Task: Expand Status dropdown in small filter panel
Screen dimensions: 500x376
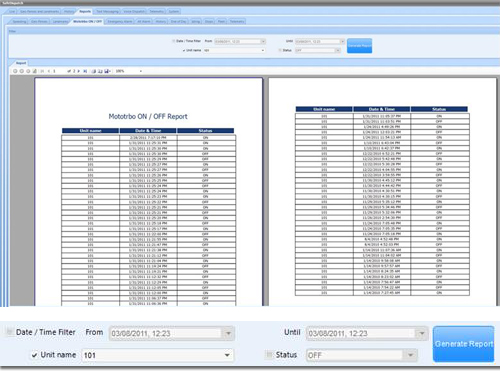Action: [338, 50]
